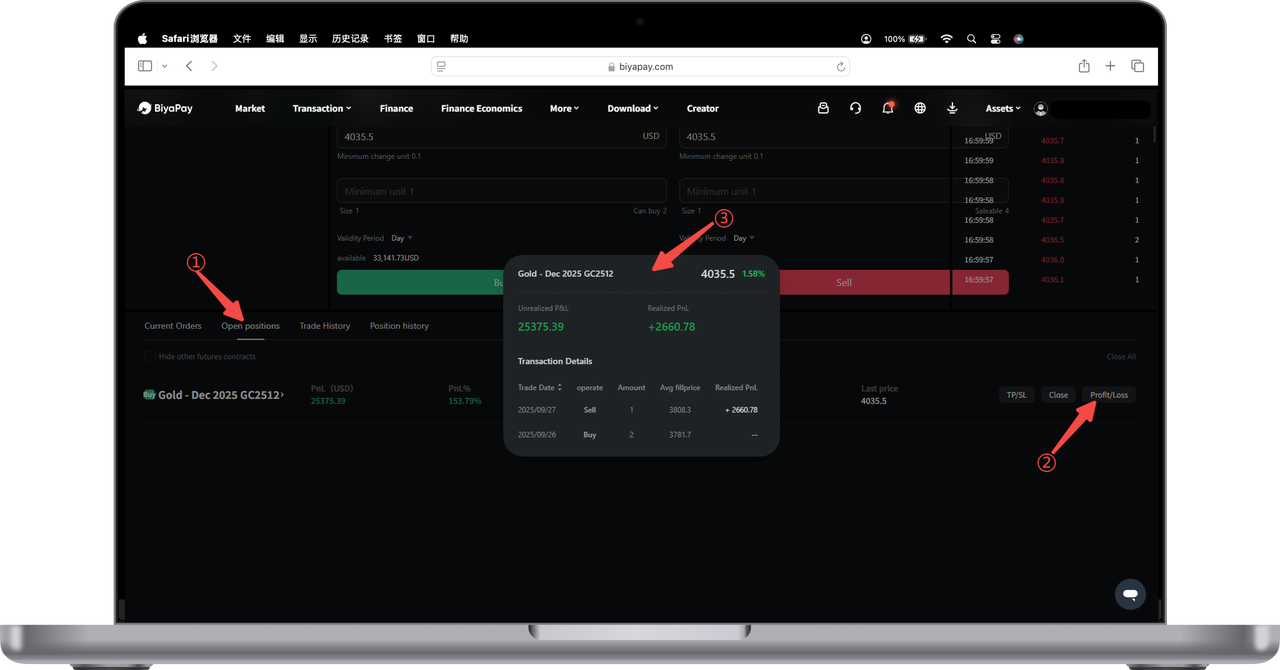
Task: Click the red Sell button
Action: point(843,282)
